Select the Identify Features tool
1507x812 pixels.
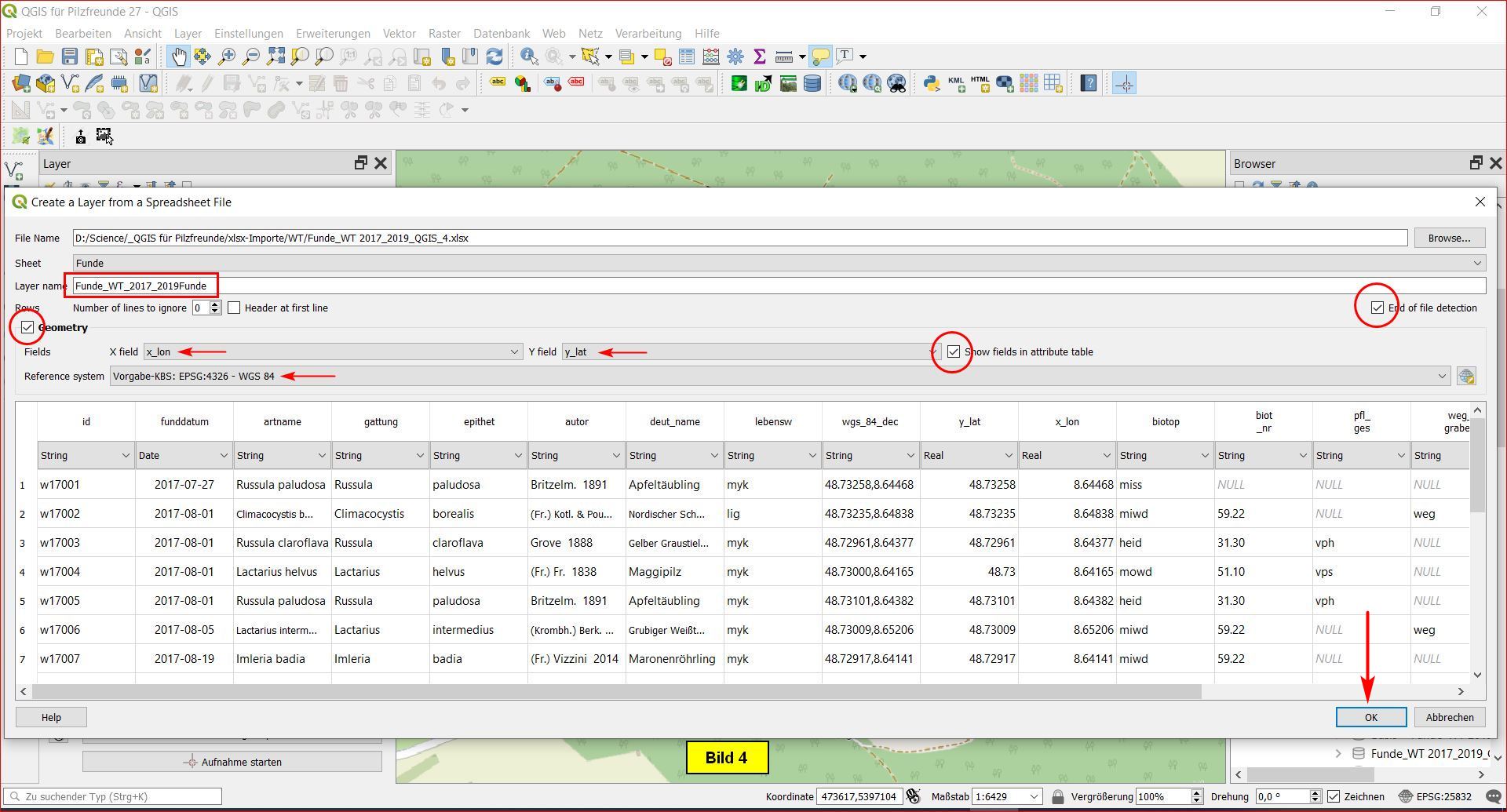click(529, 56)
